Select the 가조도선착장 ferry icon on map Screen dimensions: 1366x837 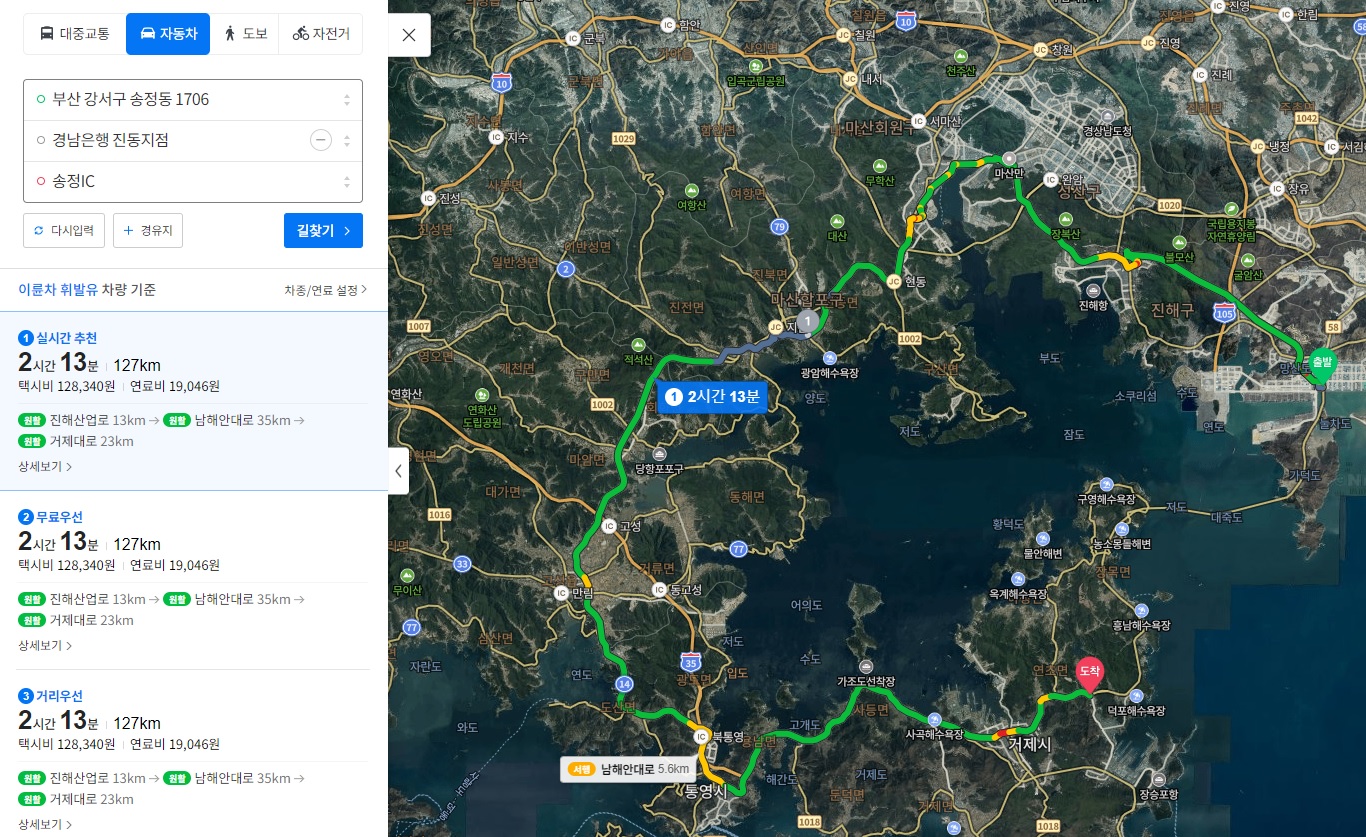coord(866,666)
